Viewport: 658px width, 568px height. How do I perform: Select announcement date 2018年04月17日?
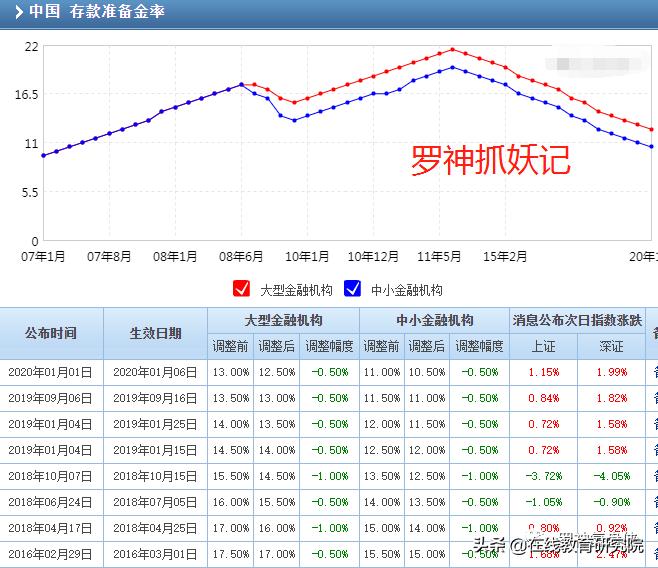pos(50,528)
